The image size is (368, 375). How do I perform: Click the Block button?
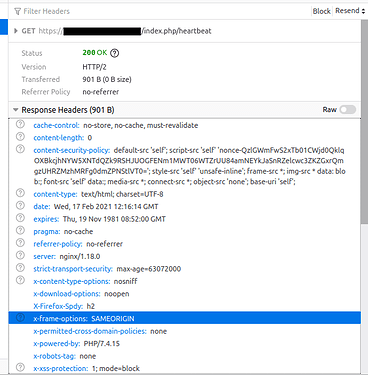321,11
